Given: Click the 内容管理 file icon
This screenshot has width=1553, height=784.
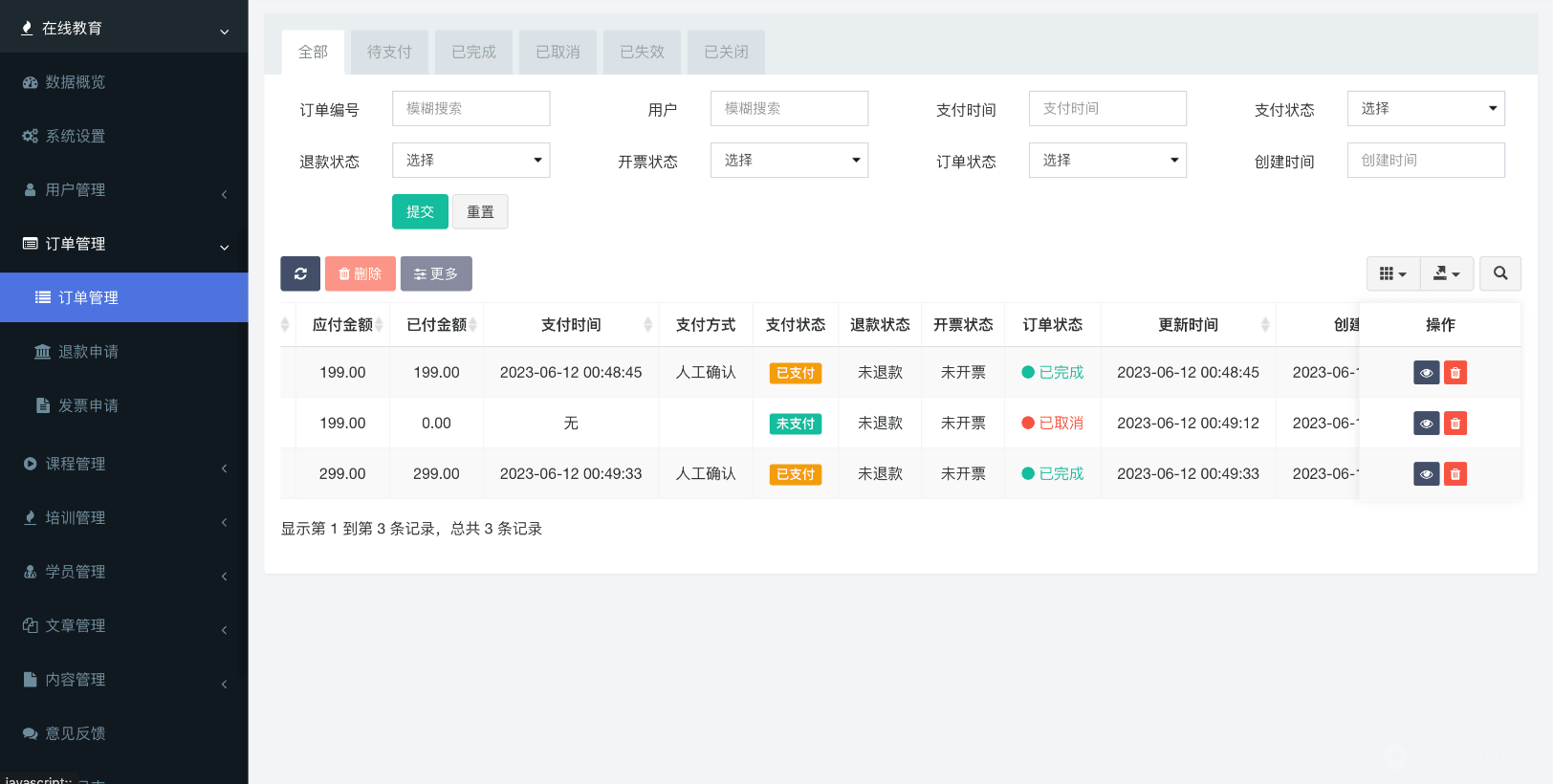Looking at the screenshot, I should [x=31, y=679].
